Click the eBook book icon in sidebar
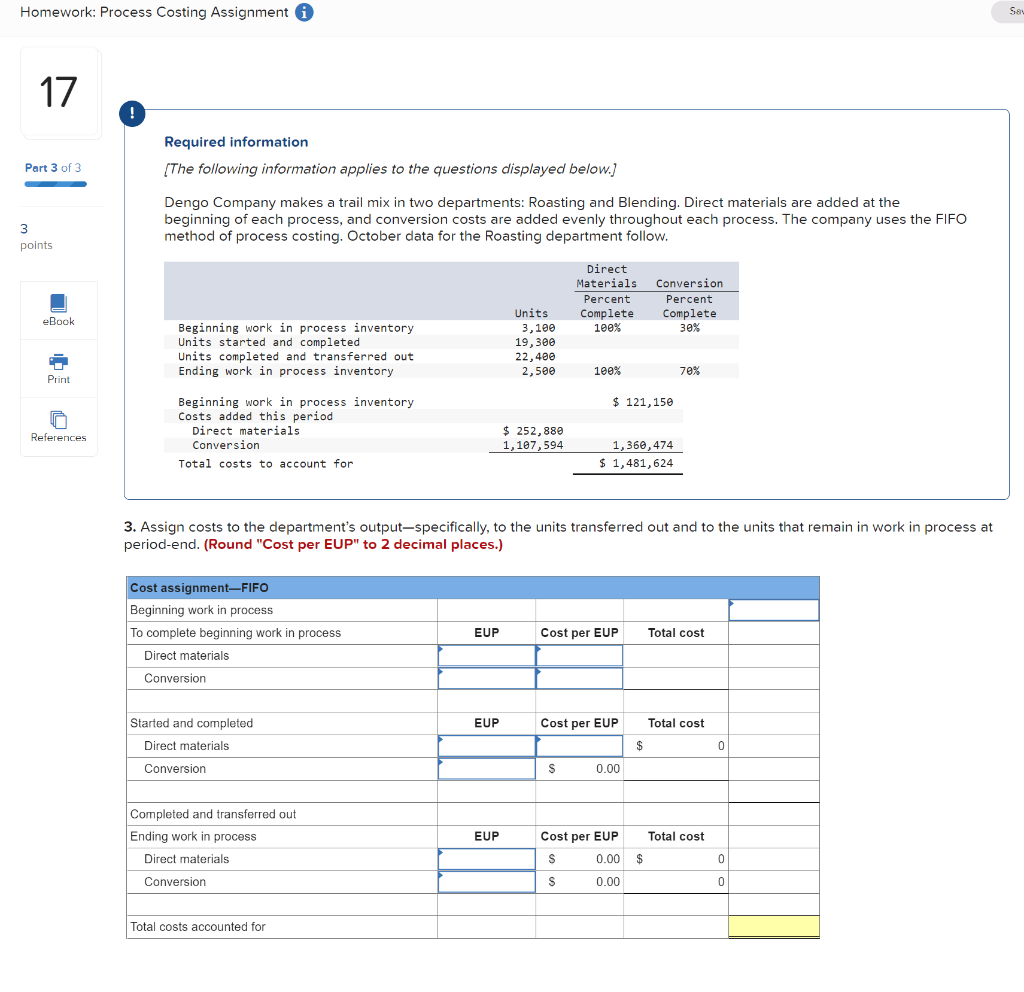 [58, 303]
